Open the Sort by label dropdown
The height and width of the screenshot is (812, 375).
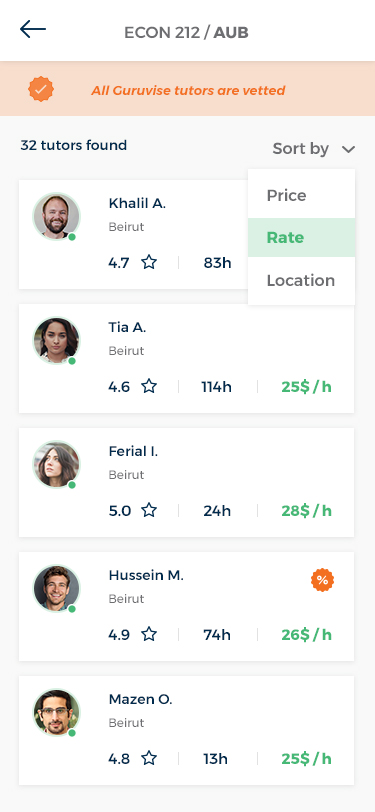300,149
